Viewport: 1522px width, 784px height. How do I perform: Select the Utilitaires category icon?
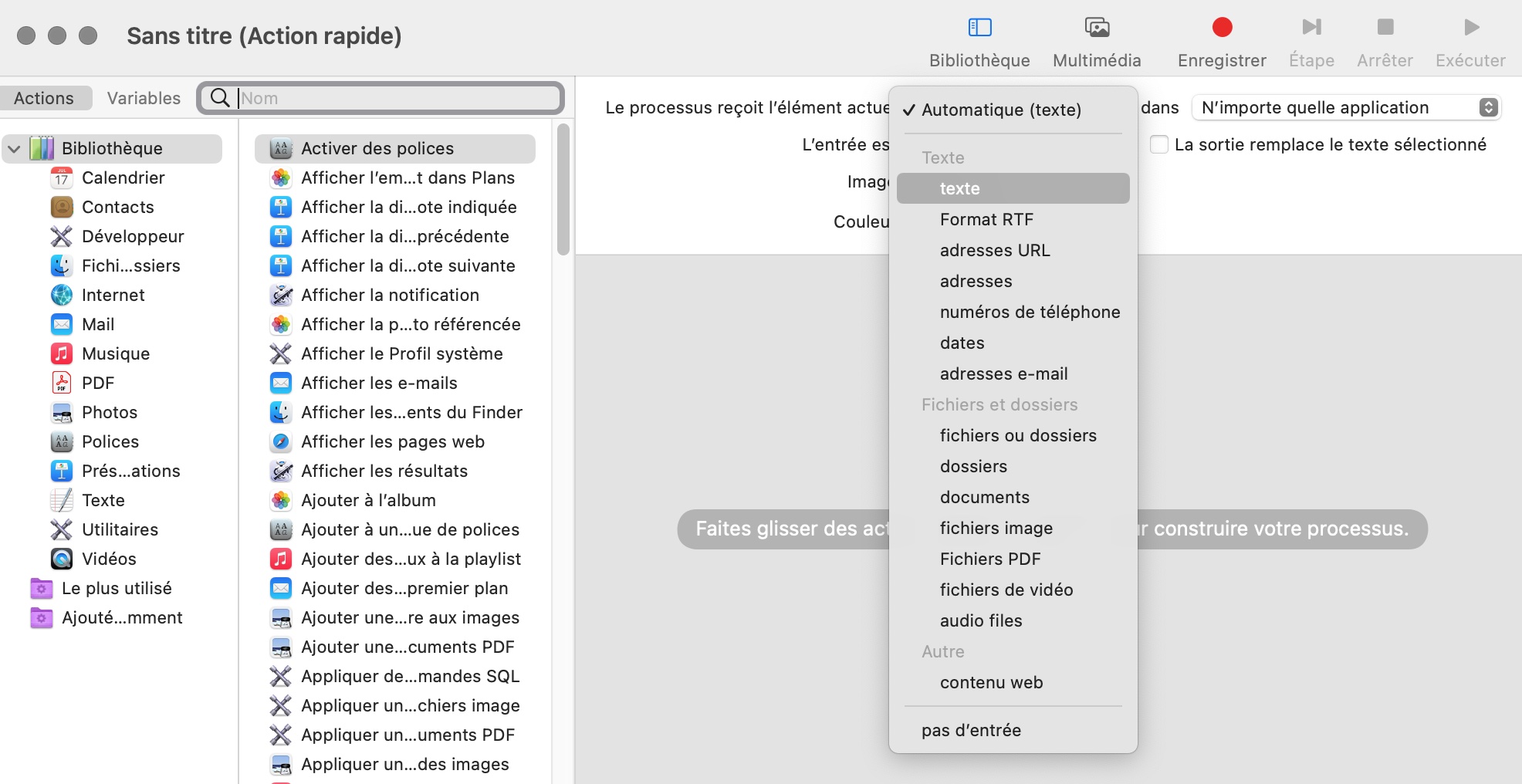click(x=62, y=530)
